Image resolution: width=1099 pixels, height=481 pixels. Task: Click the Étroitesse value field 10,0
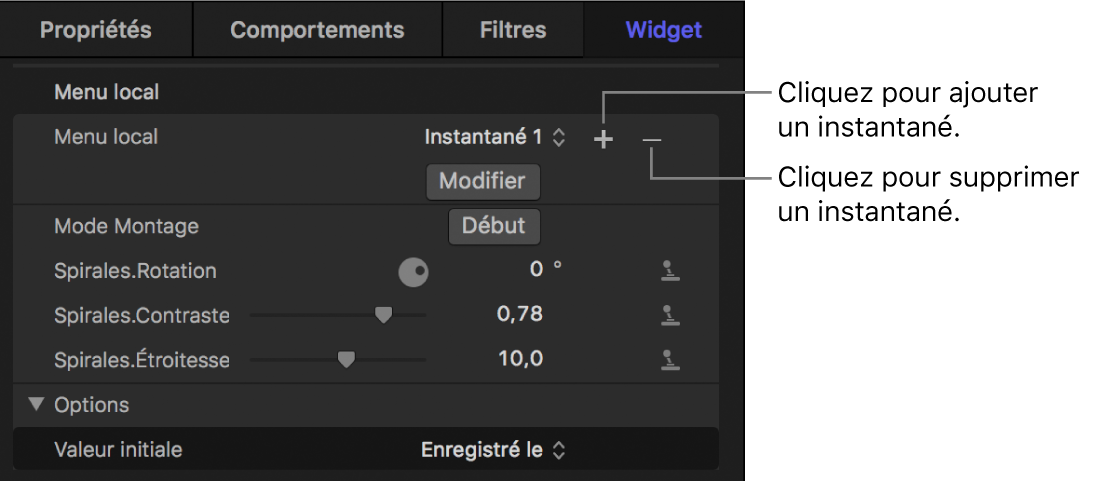coord(520,358)
